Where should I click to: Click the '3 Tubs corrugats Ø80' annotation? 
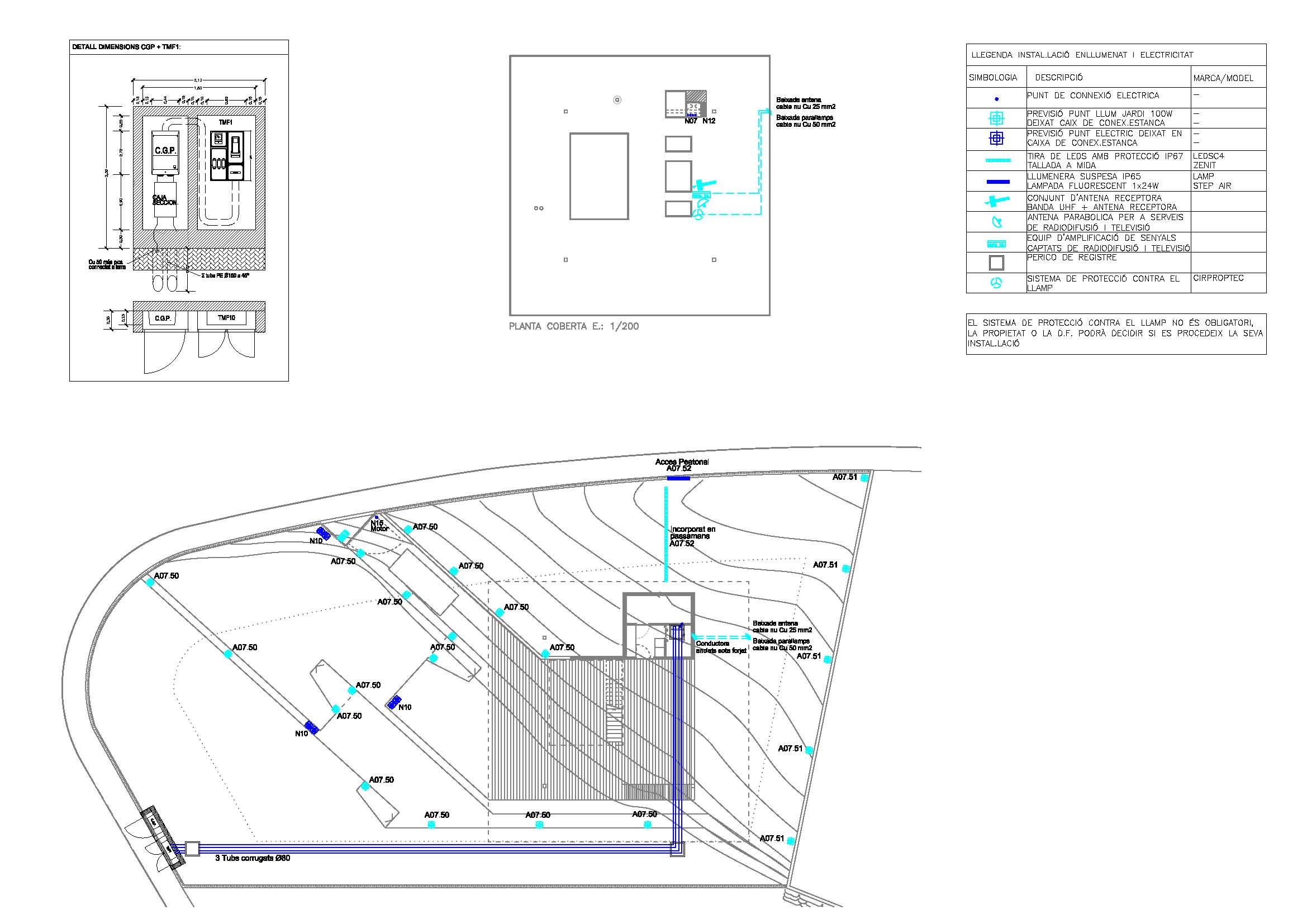tap(252, 858)
